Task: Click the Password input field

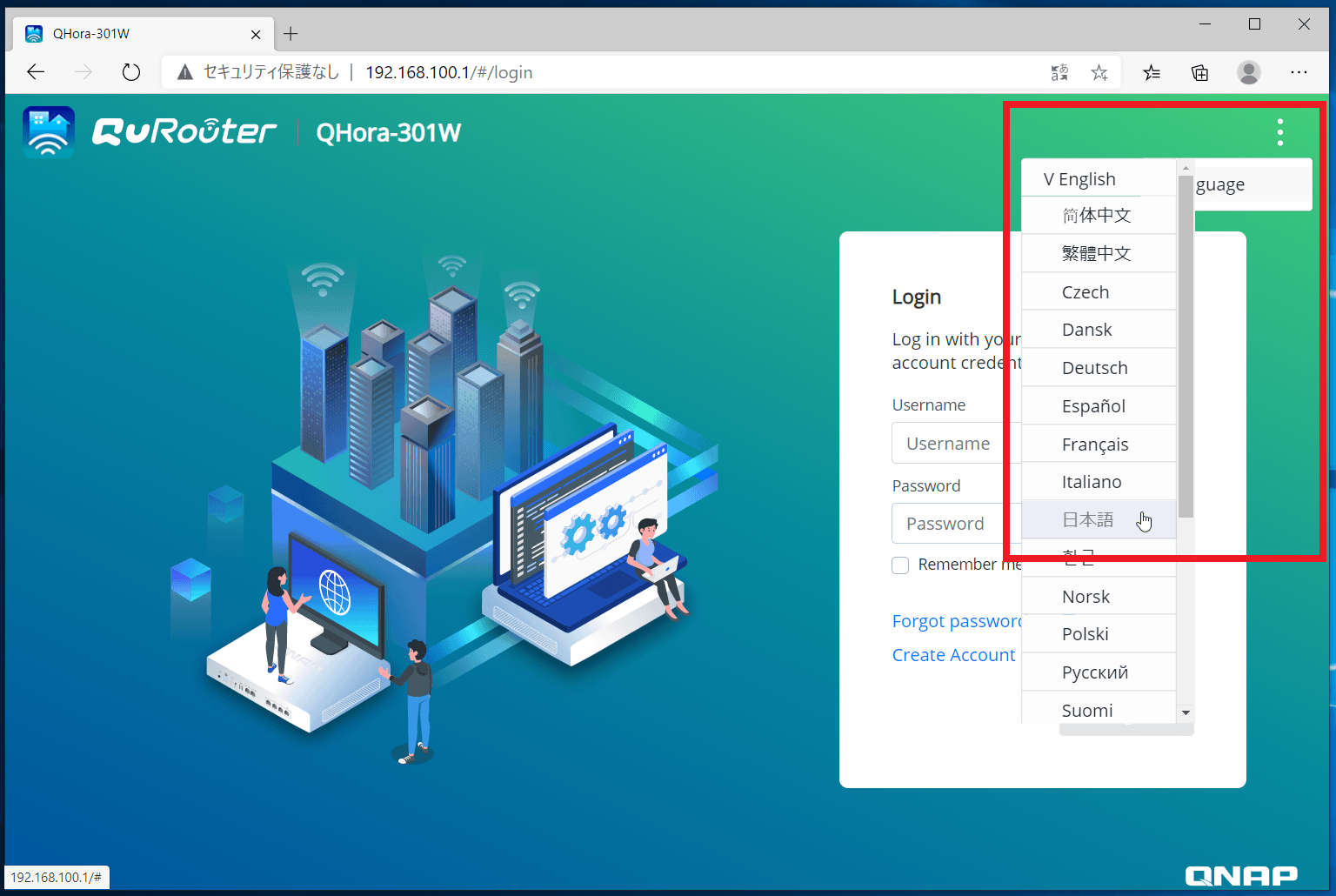Action: (957, 524)
